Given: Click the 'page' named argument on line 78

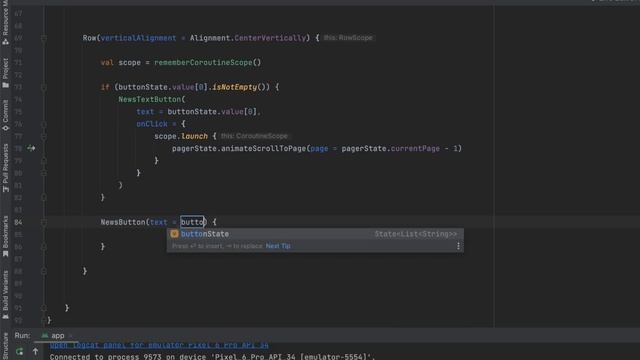Looking at the screenshot, I should (x=319, y=149).
